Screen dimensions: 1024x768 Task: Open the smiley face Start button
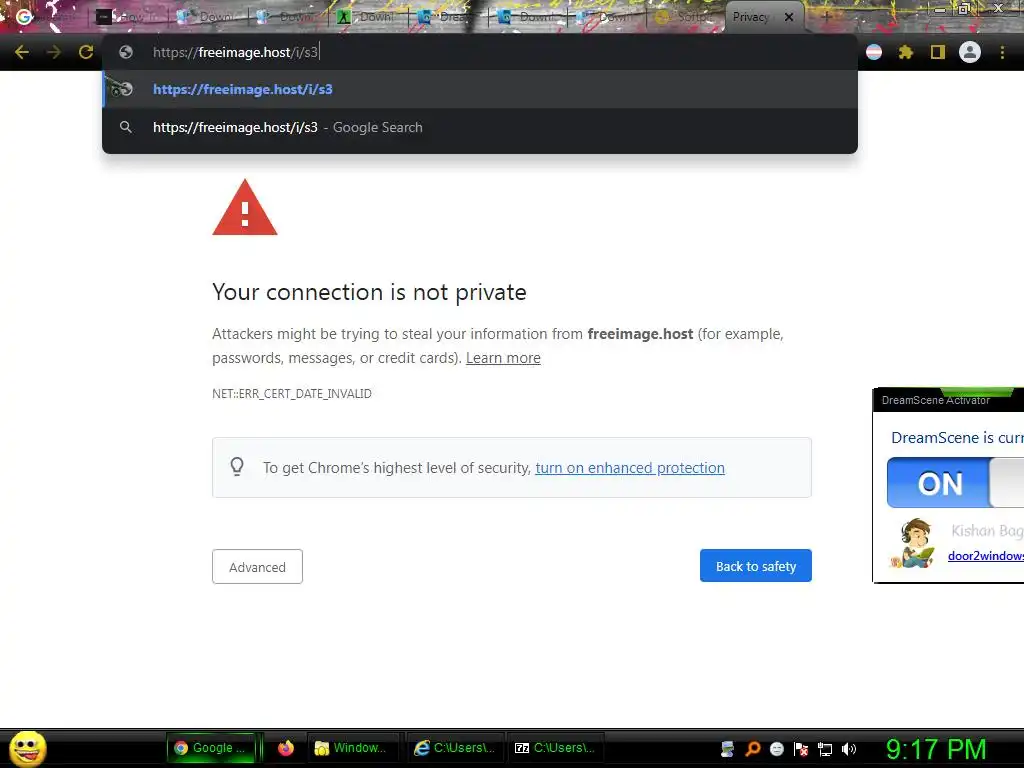pos(27,748)
